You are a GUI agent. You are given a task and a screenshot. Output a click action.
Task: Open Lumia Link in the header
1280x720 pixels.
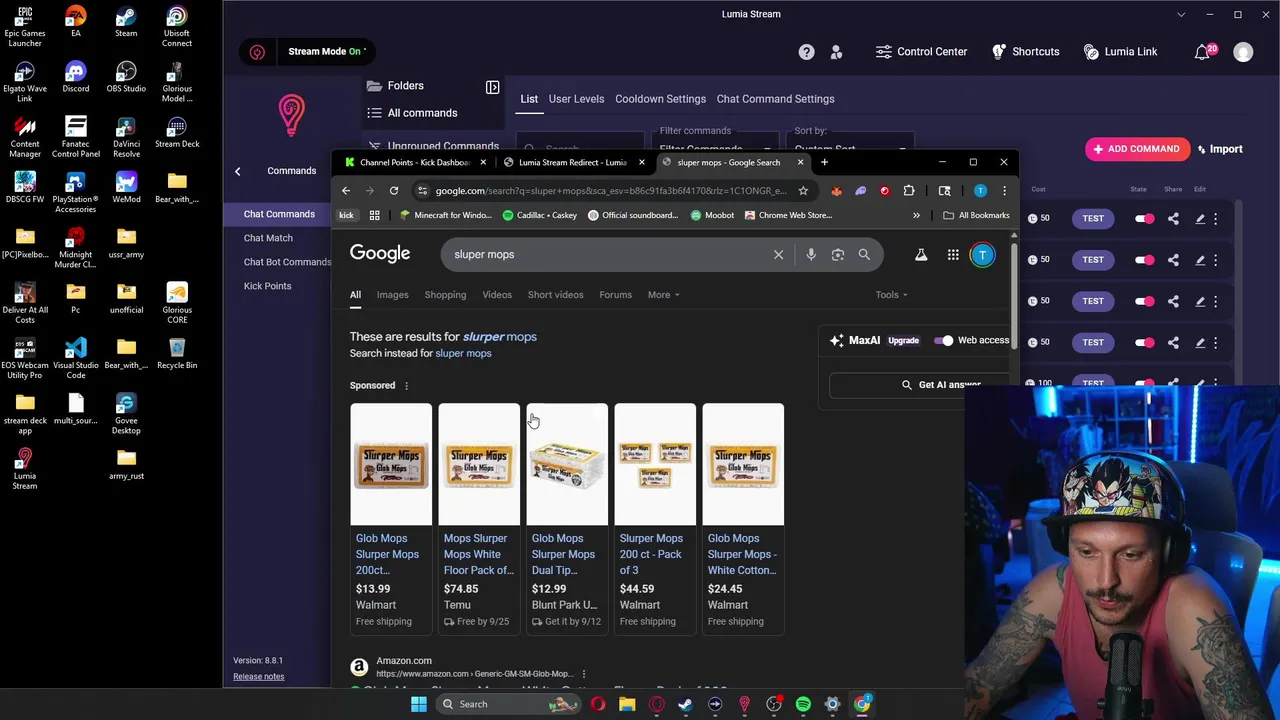point(1120,52)
